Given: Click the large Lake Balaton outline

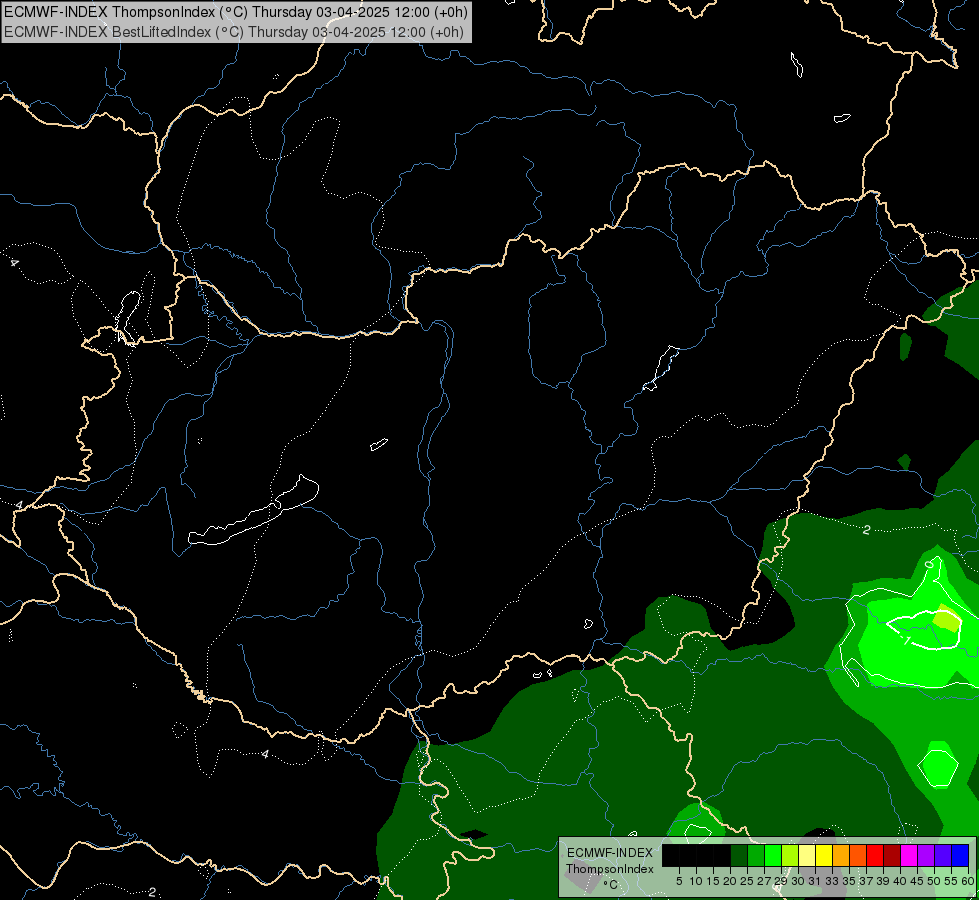Looking at the screenshot, I should (x=253, y=510).
